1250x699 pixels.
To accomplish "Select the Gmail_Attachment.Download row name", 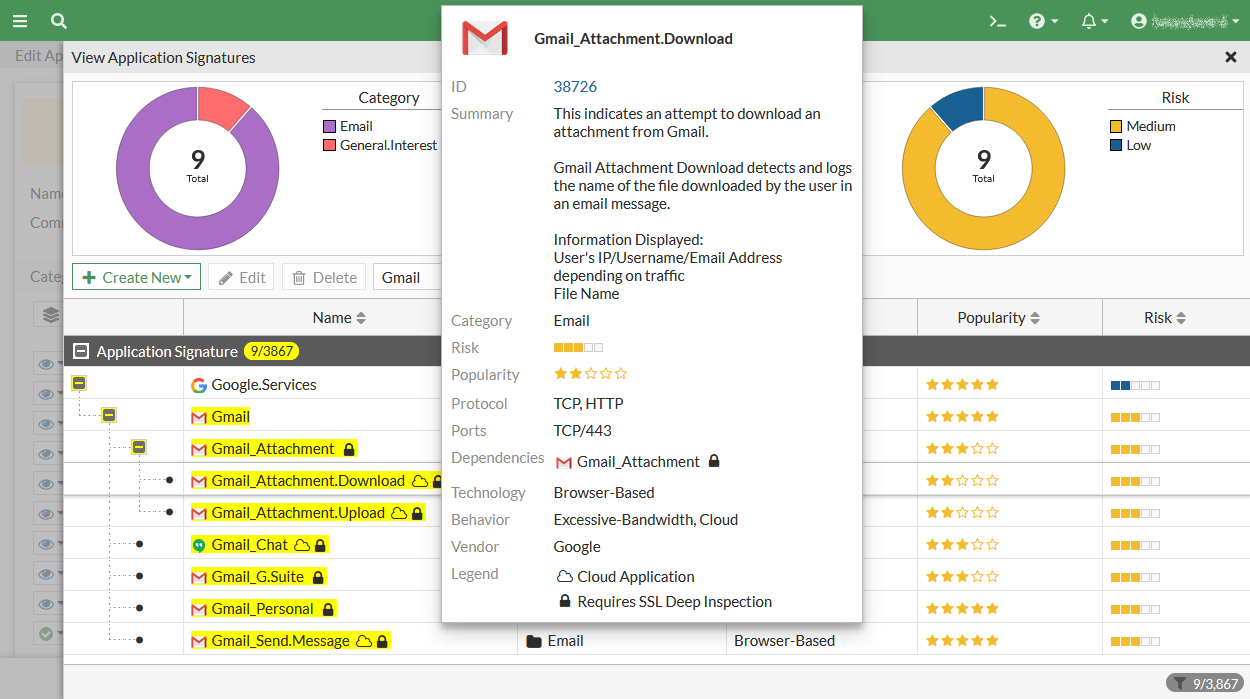I will (x=308, y=481).
